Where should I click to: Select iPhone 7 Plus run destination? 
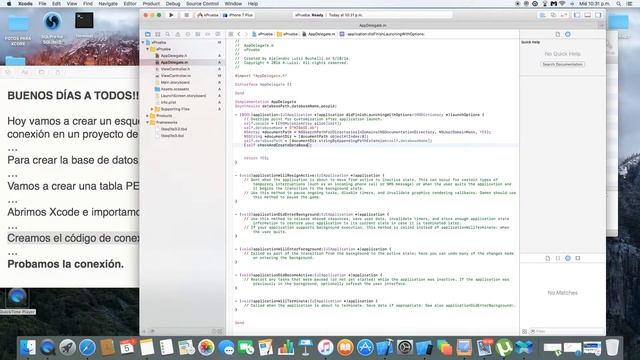tap(238, 15)
